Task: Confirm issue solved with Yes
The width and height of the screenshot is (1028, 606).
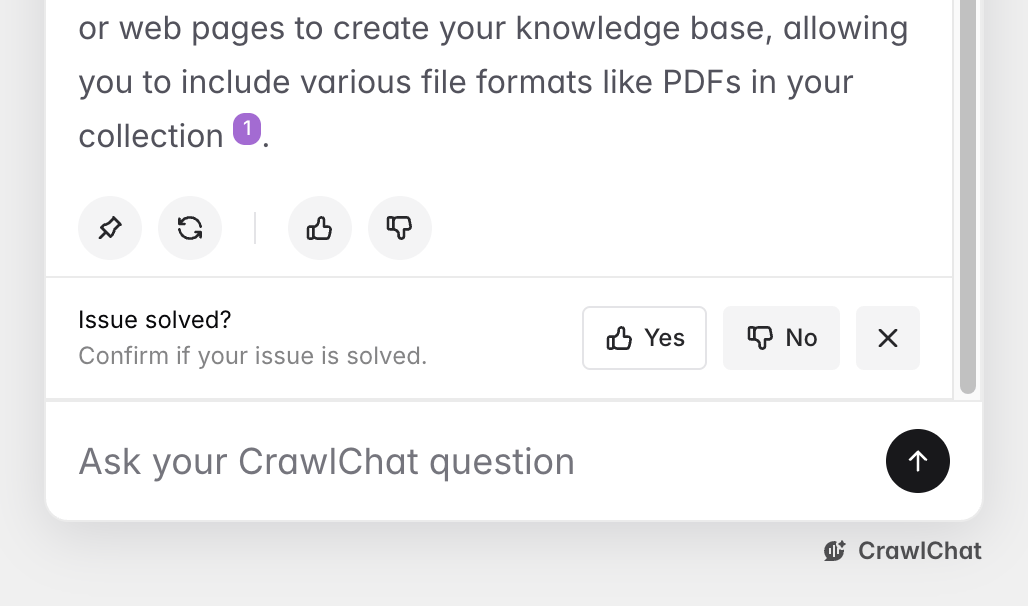Action: [x=645, y=338]
